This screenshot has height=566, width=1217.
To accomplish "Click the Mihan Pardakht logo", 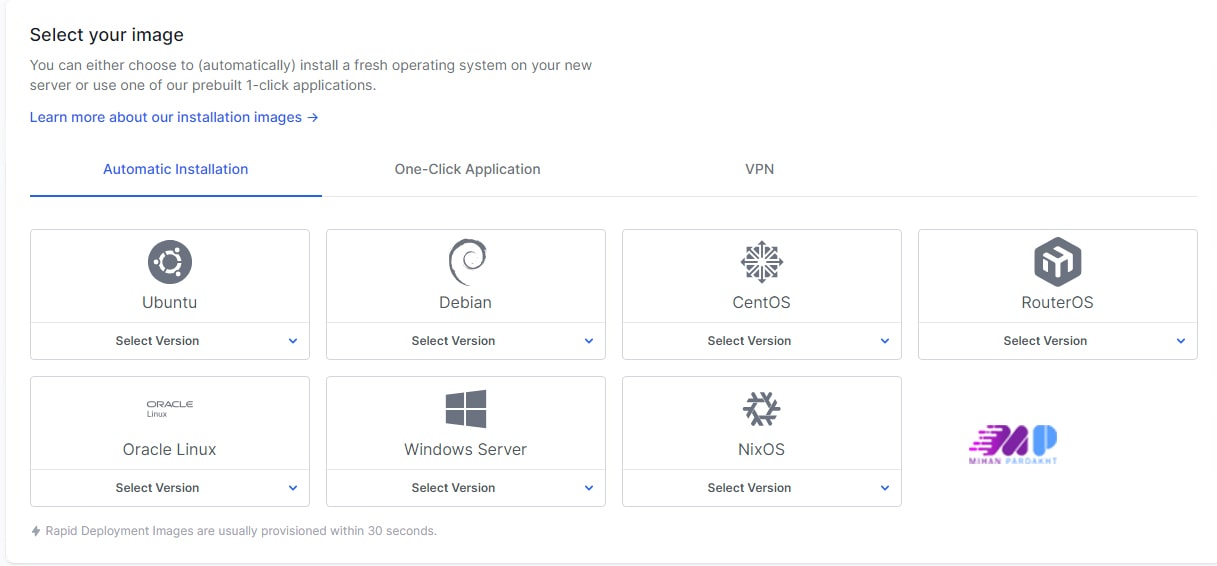I will click(x=1013, y=444).
